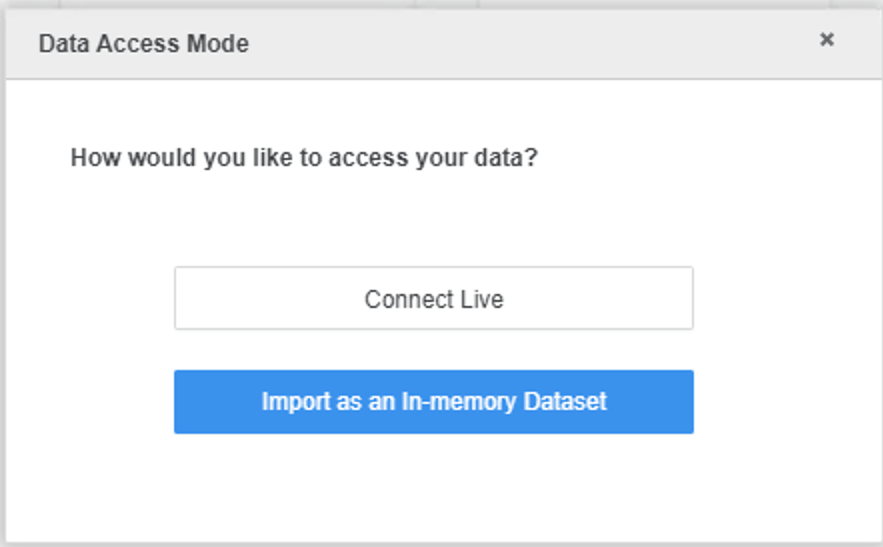
Task: Dismiss the dialog using the X icon
Action: (x=827, y=39)
